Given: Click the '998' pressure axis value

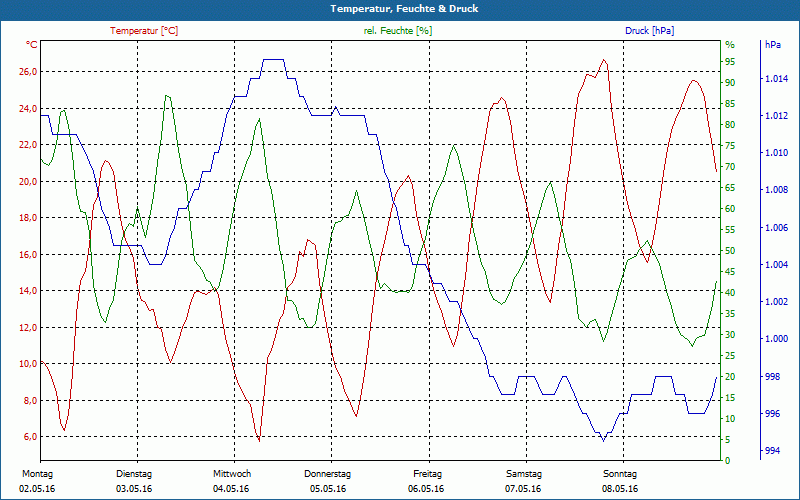Looking at the screenshot, I should coord(772,377).
